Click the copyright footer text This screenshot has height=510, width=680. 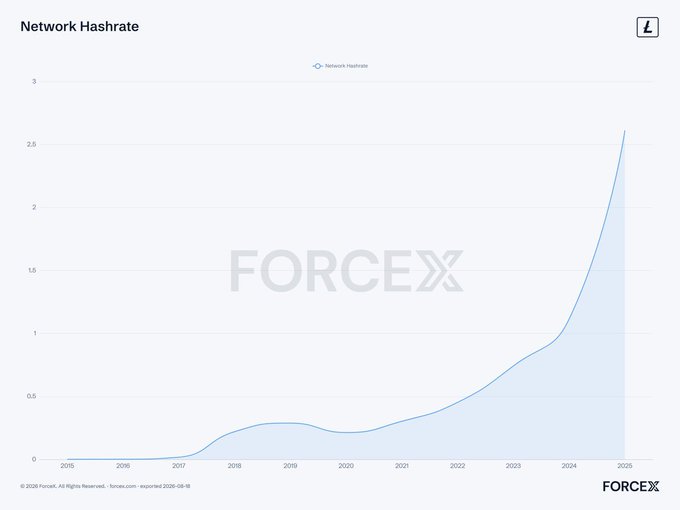tap(105, 486)
